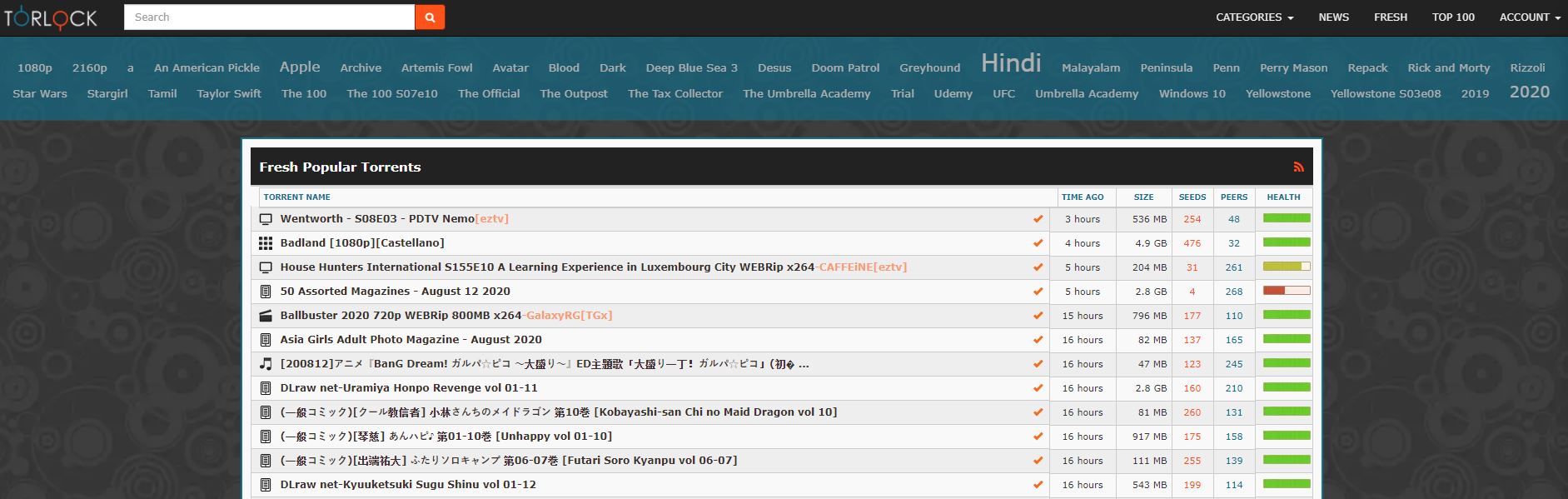Open the RSS feed icon
This screenshot has height=499, width=1568.
tap(1298, 167)
